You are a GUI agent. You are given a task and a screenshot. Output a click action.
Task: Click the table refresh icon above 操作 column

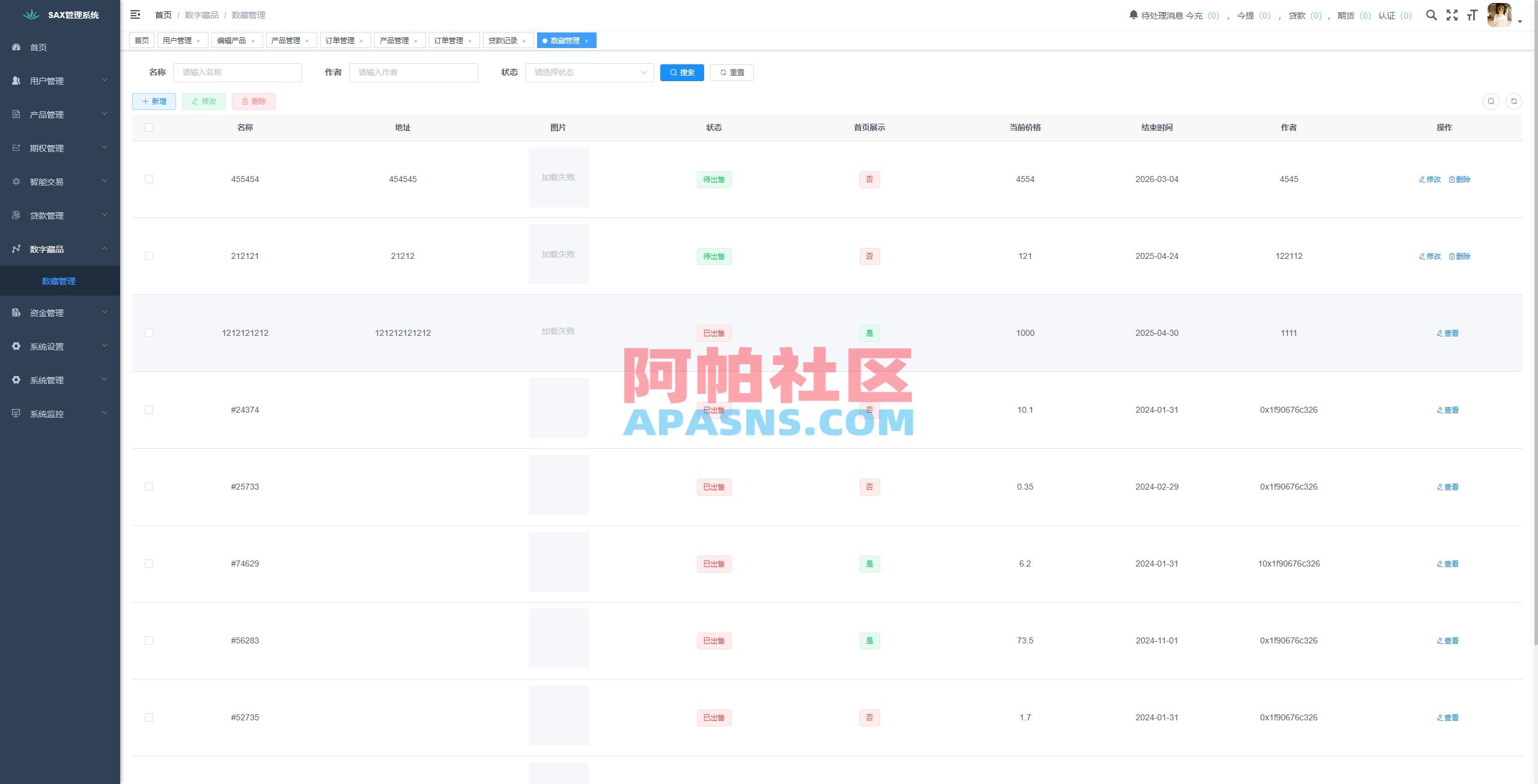1515,101
